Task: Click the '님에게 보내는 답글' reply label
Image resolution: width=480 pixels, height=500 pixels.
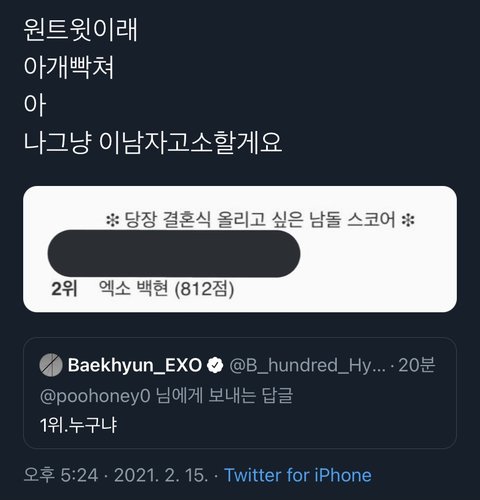Action: click(225, 396)
